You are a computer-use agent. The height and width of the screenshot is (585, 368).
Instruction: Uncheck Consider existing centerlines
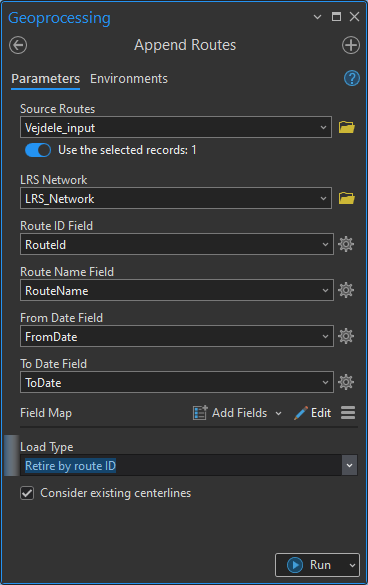[x=27, y=493]
